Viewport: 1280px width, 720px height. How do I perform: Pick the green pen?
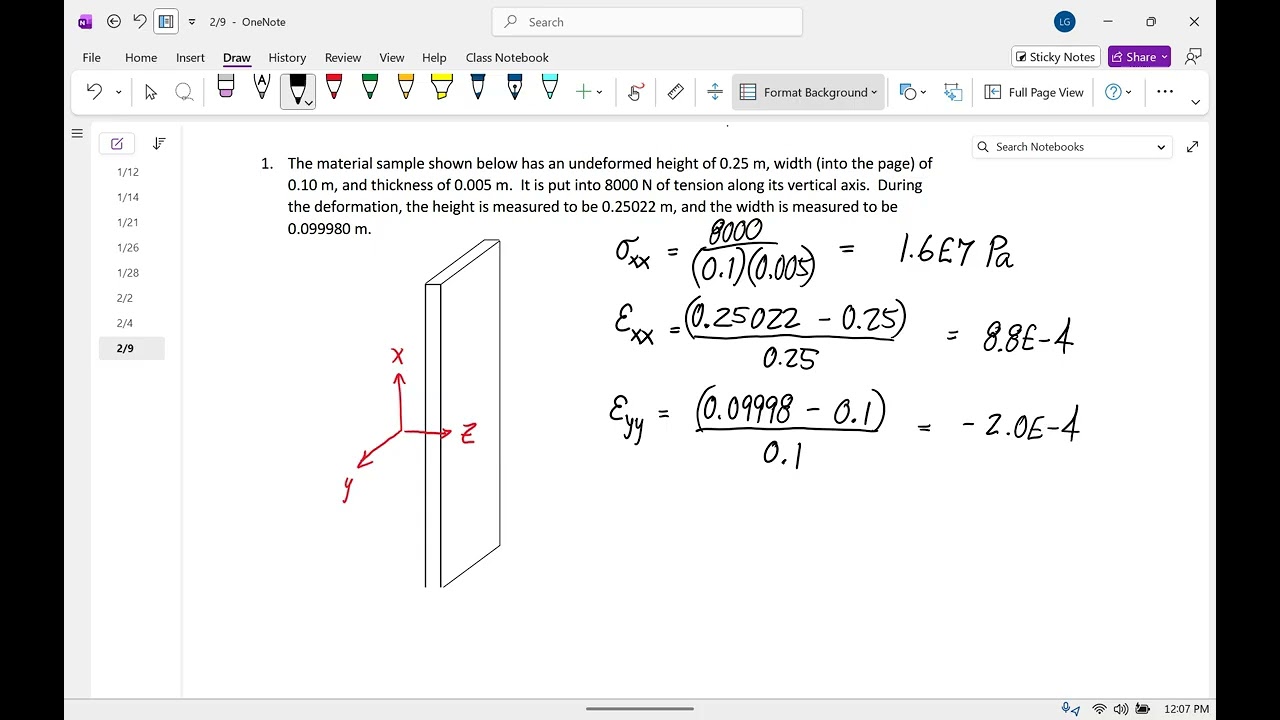coord(370,88)
